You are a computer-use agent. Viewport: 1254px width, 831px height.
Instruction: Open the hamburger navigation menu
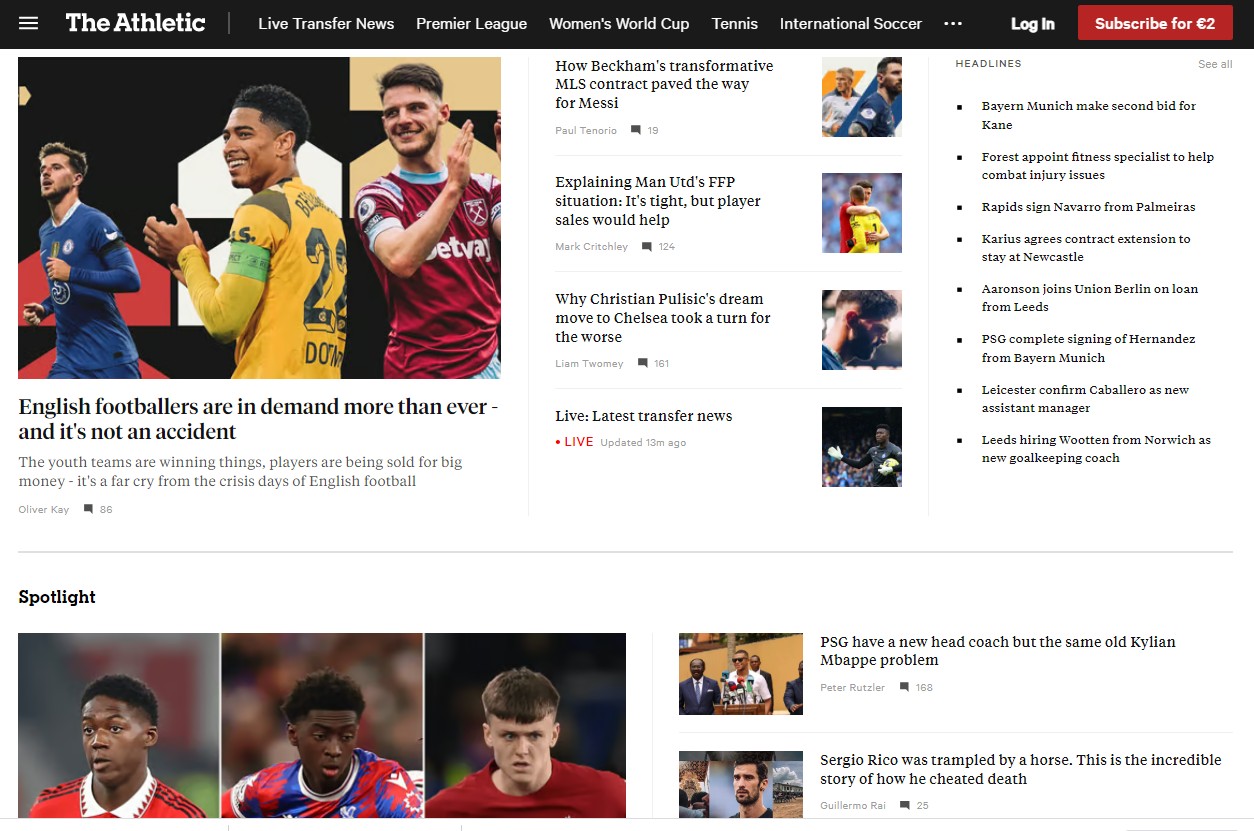point(28,23)
